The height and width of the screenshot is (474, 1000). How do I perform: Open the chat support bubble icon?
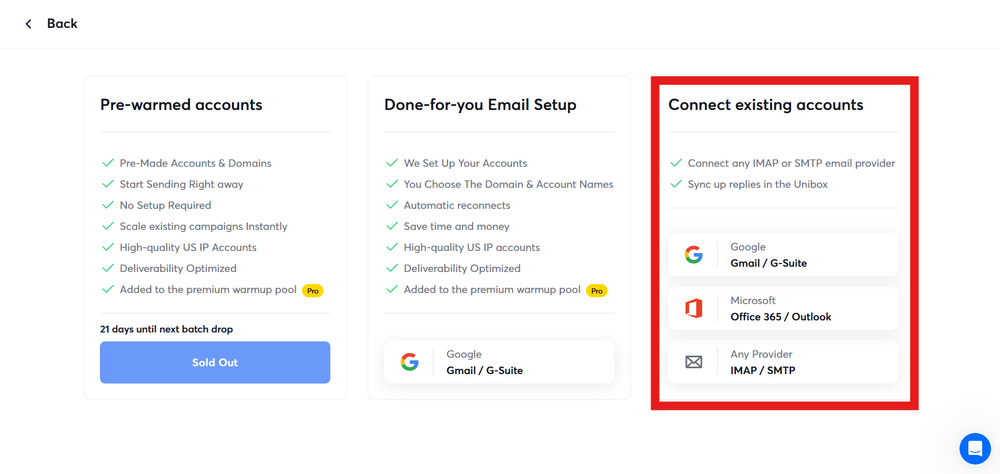(x=974, y=448)
